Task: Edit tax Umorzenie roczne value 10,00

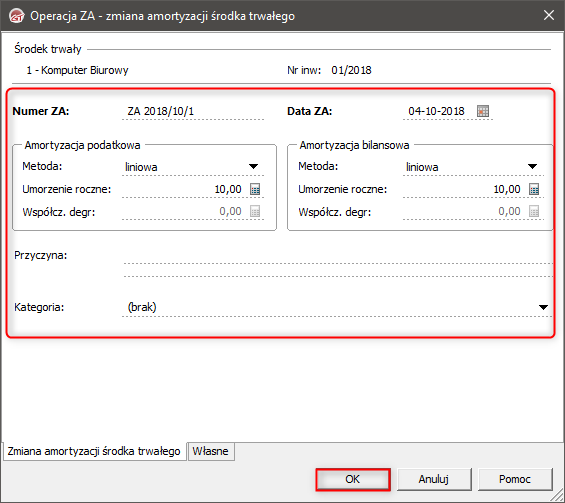Action: pos(185,189)
